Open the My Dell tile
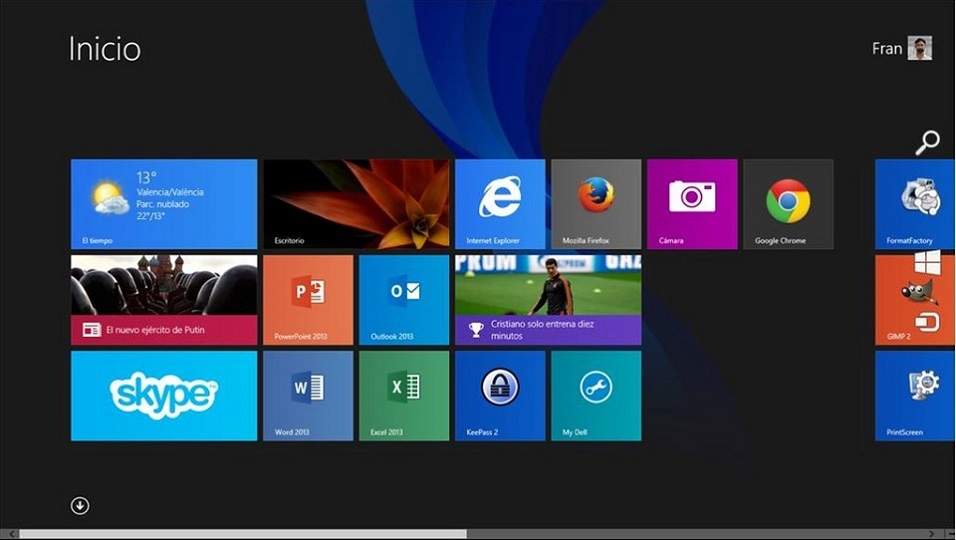The width and height of the screenshot is (956, 540). [x=596, y=396]
